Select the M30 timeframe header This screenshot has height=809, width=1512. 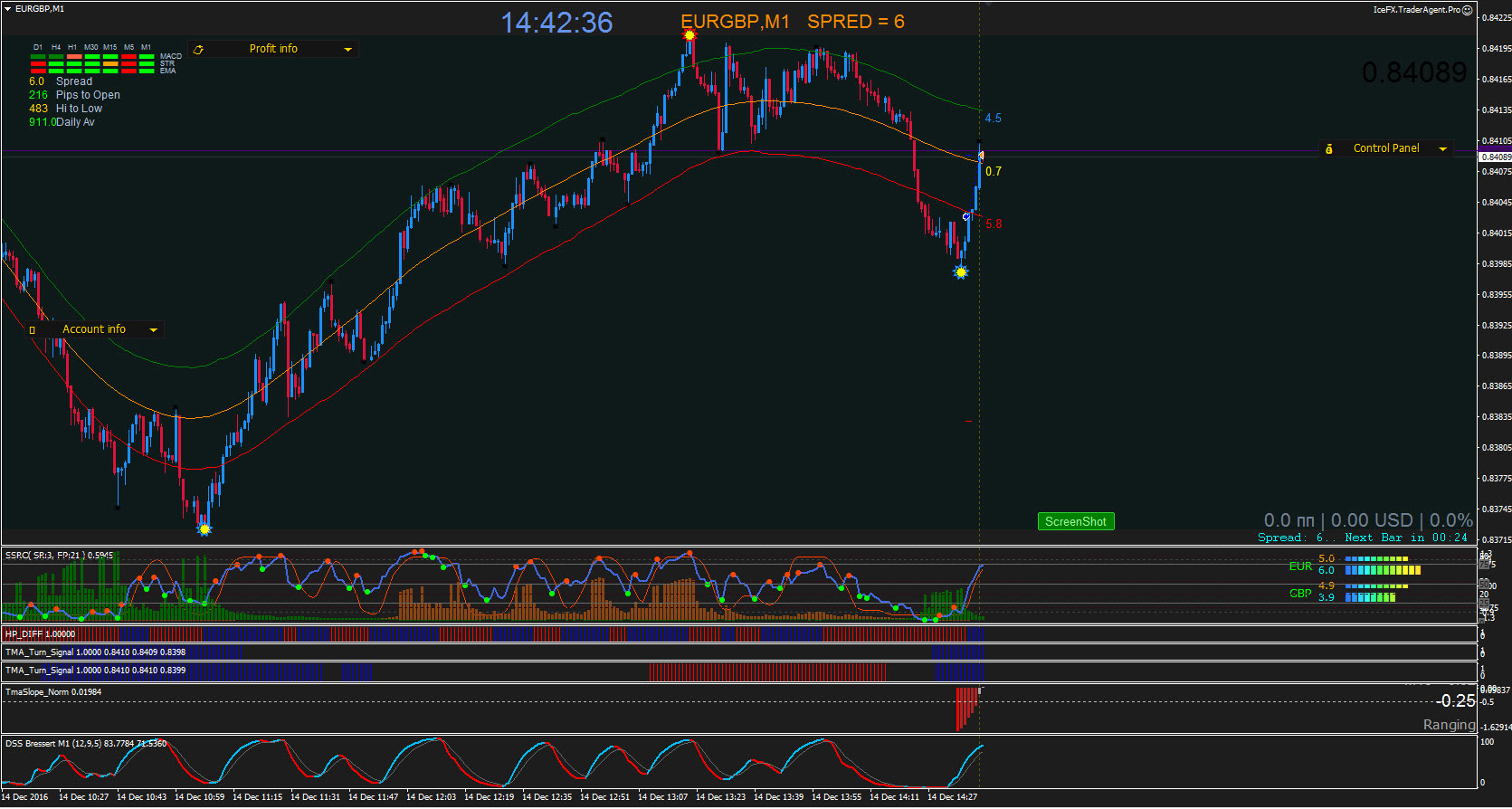pos(91,47)
